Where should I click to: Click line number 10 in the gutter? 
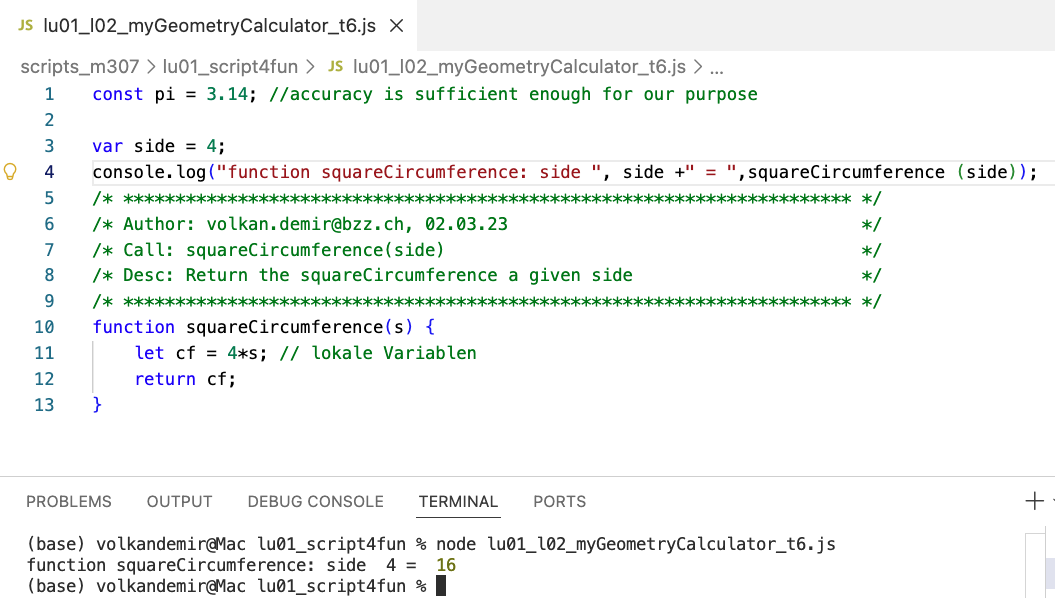pos(44,327)
